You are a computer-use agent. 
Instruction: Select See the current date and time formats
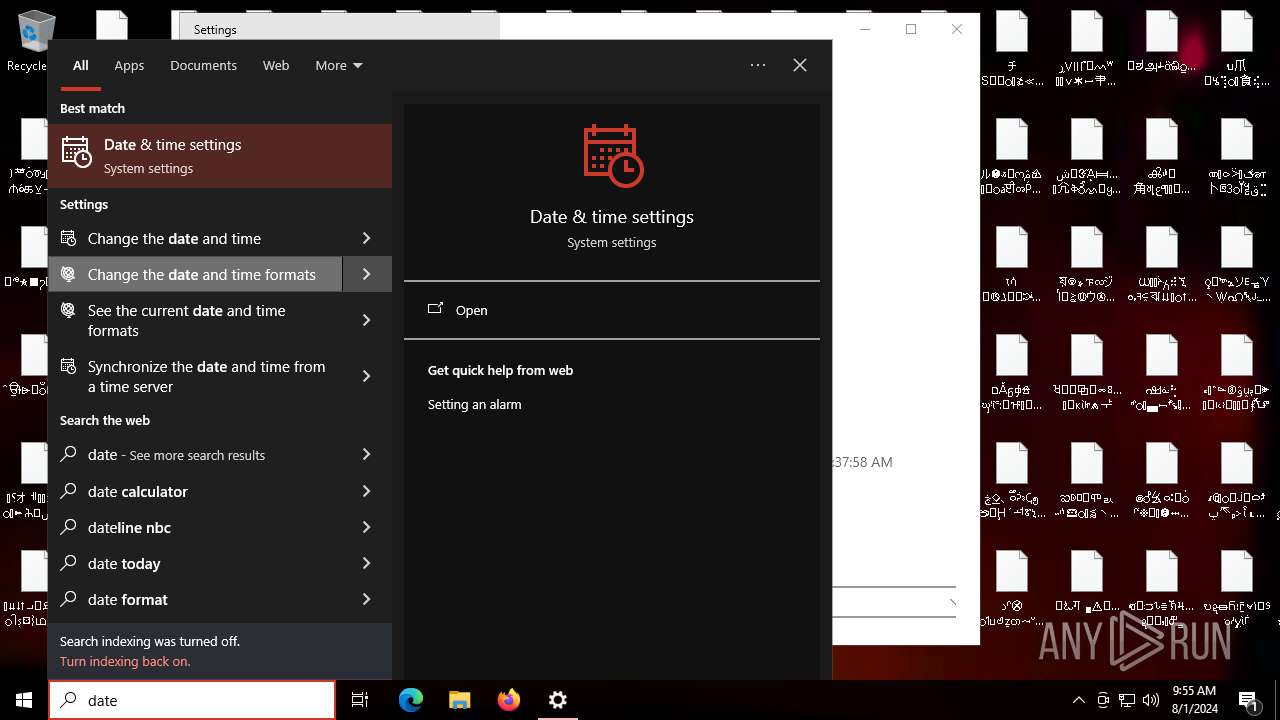tap(195, 320)
